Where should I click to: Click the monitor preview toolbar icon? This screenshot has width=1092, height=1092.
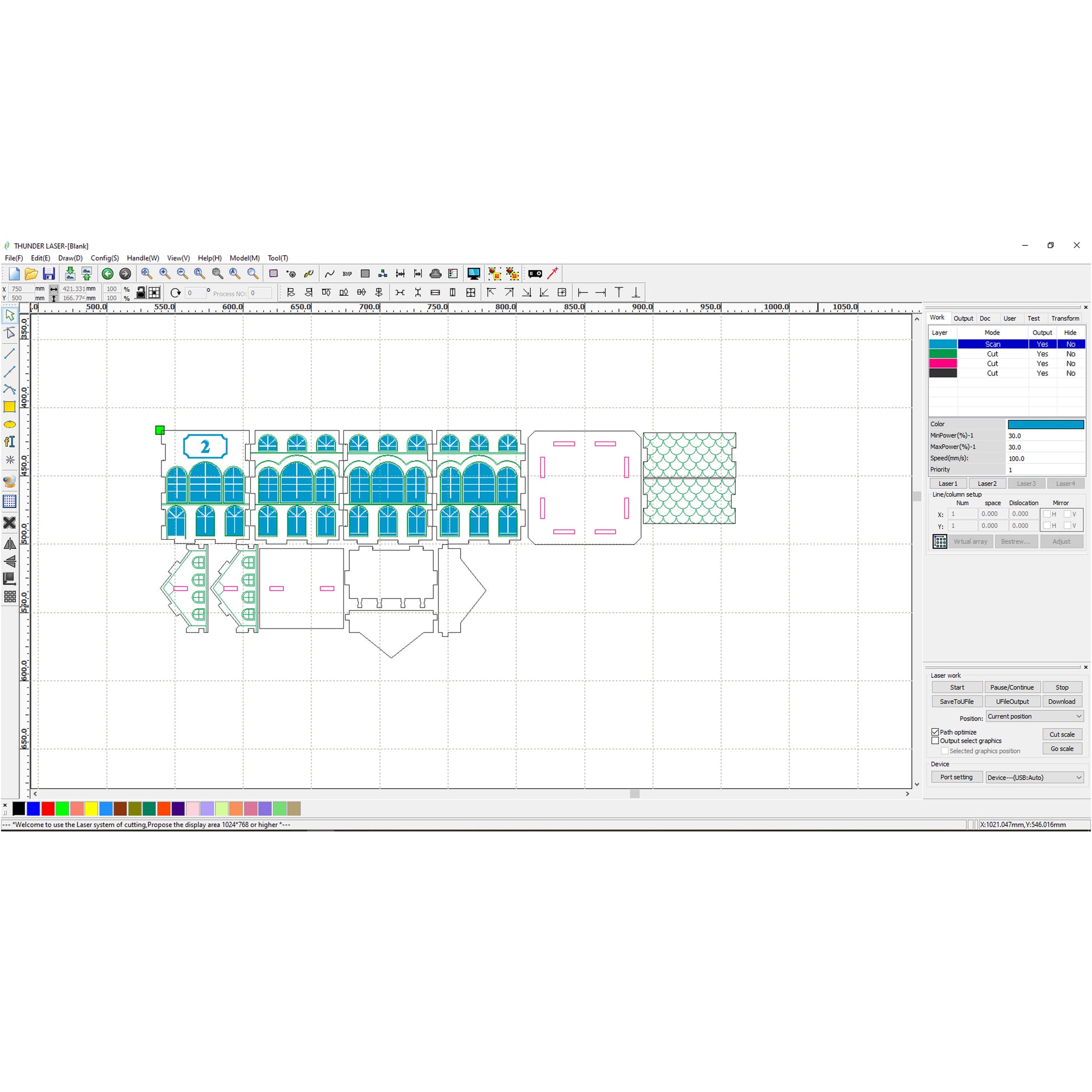[x=473, y=274]
